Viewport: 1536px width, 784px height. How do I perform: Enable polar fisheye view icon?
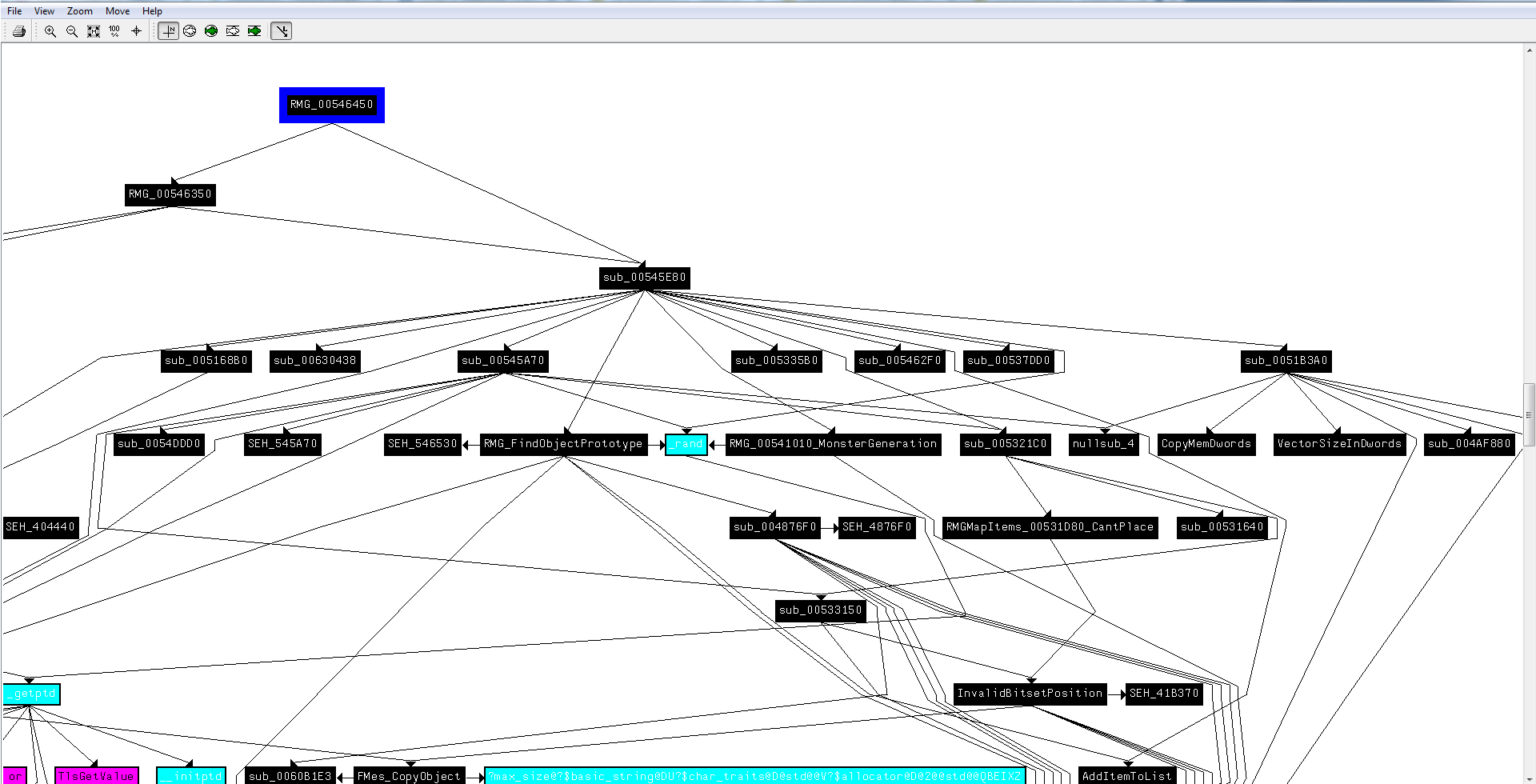point(190,31)
